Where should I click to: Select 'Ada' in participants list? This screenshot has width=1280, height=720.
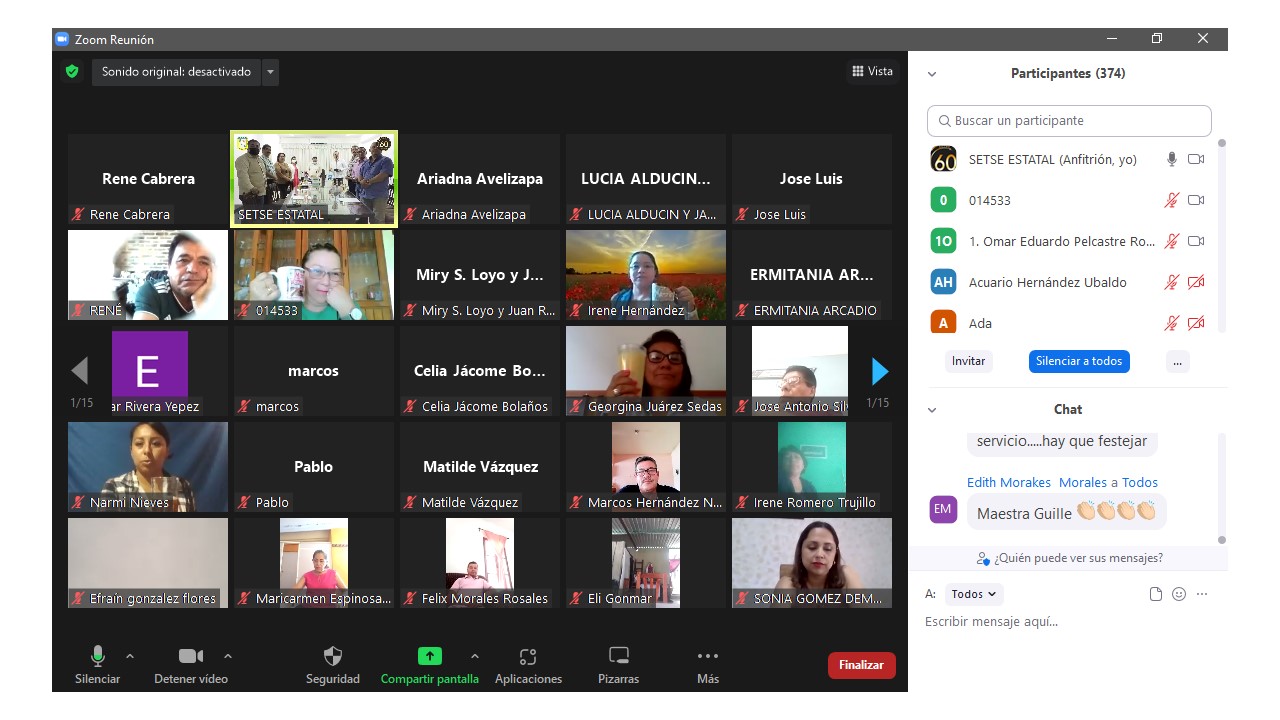[x=1069, y=323]
